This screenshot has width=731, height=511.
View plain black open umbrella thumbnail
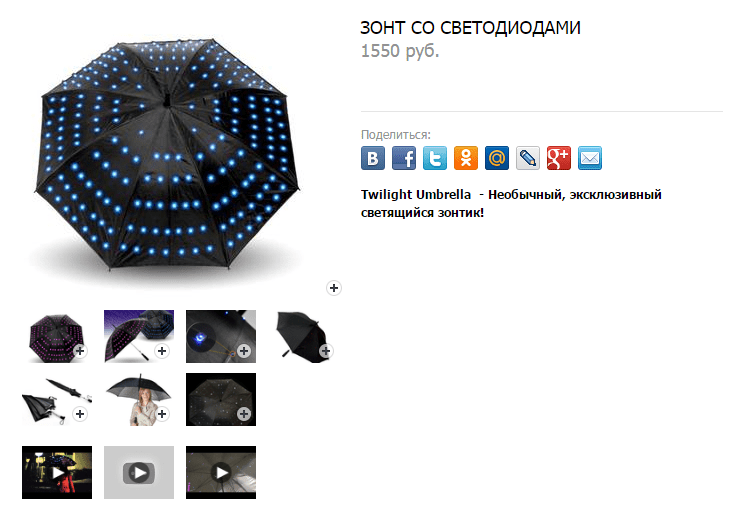point(303,336)
